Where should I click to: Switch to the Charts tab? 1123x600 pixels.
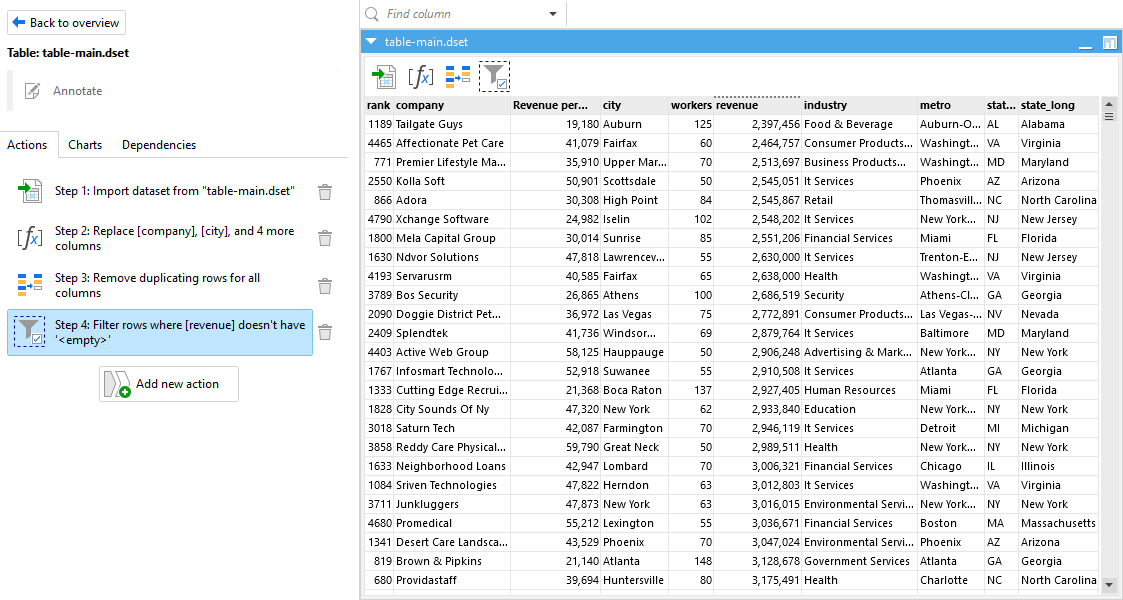85,145
